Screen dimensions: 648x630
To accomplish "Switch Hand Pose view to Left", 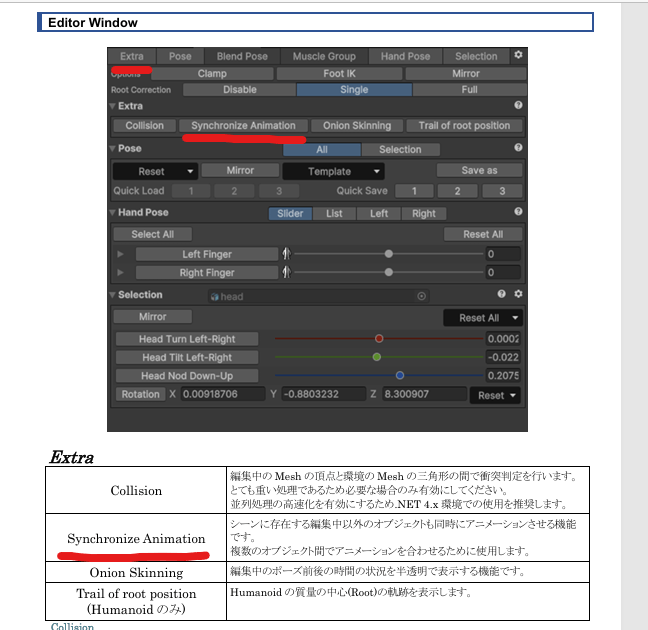I will click(379, 214).
